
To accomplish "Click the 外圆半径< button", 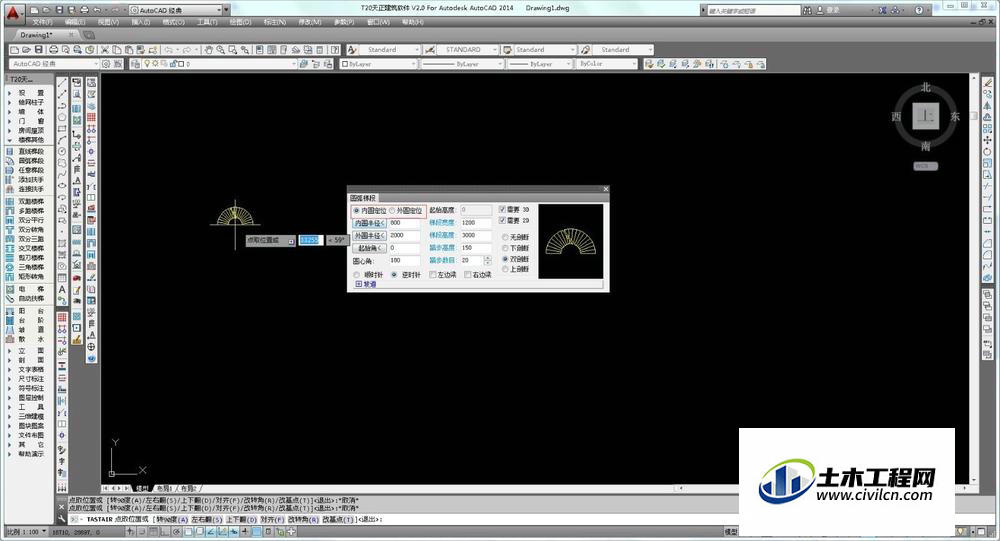I will coord(370,236).
